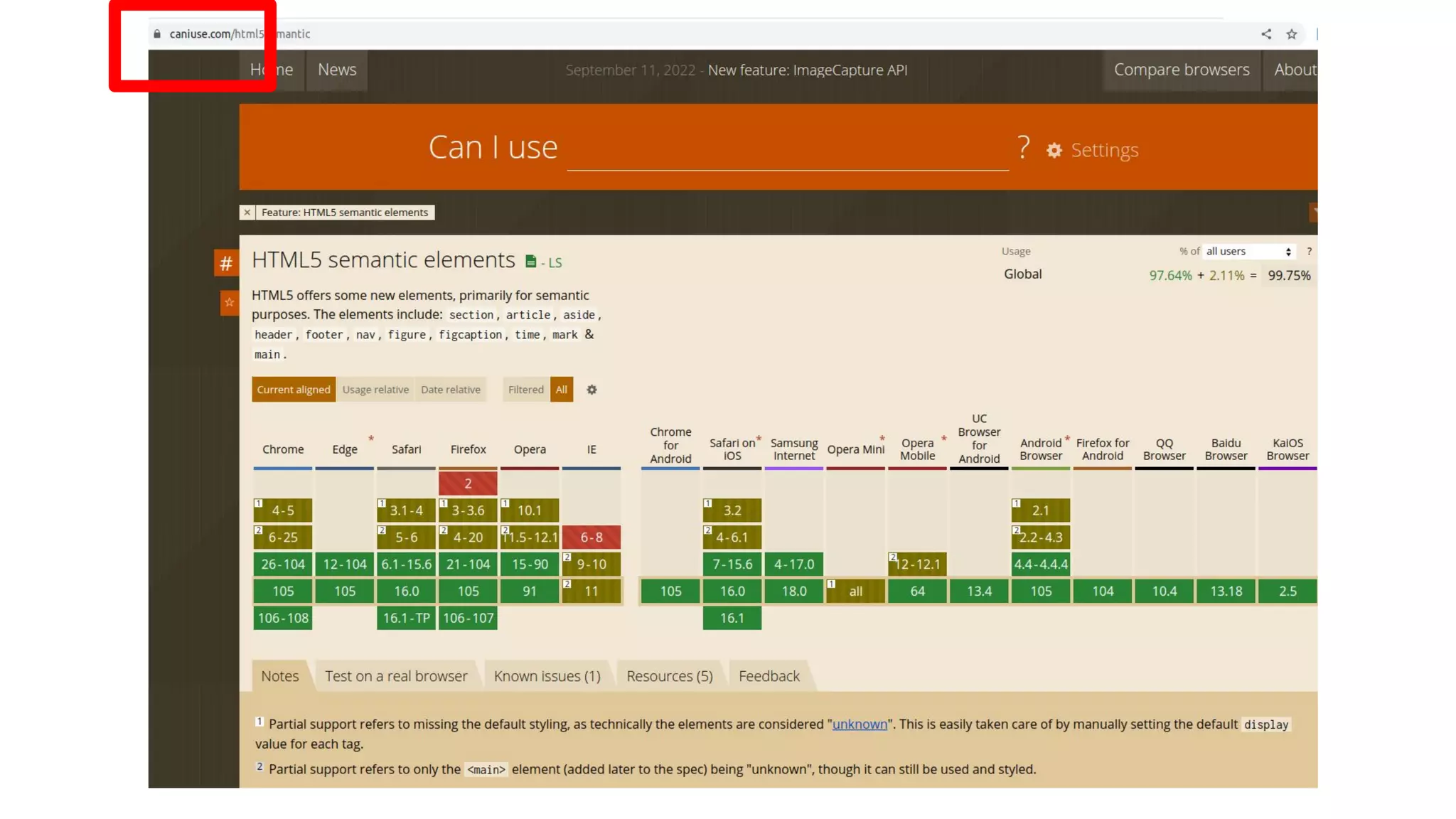Viewport: 1456px width, 819px height.
Task: Open the Resources (5) tab
Action: point(669,676)
